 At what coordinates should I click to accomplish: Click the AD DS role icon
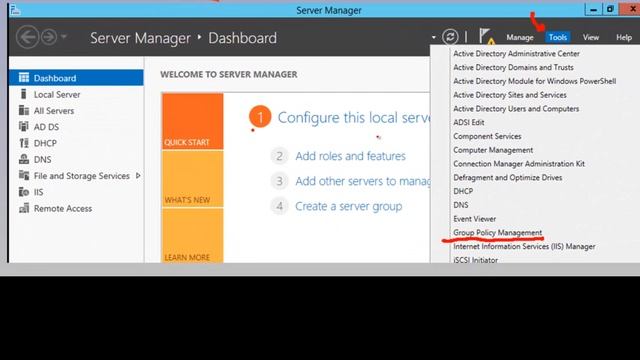tap(24, 127)
